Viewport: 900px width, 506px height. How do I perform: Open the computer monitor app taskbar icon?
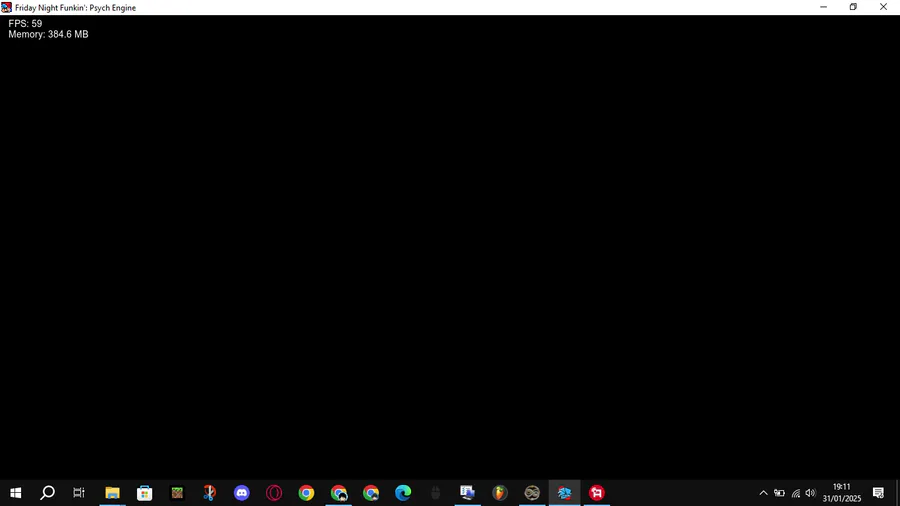(x=467, y=493)
